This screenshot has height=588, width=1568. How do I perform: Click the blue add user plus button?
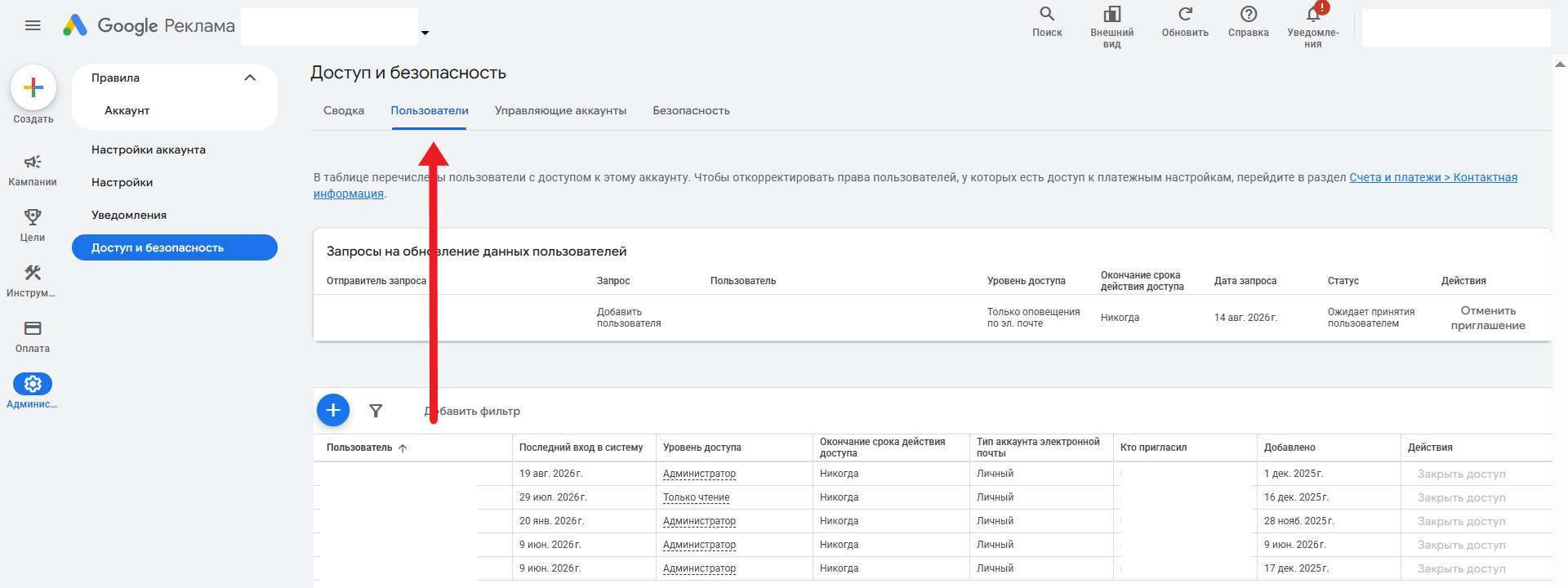click(x=333, y=410)
